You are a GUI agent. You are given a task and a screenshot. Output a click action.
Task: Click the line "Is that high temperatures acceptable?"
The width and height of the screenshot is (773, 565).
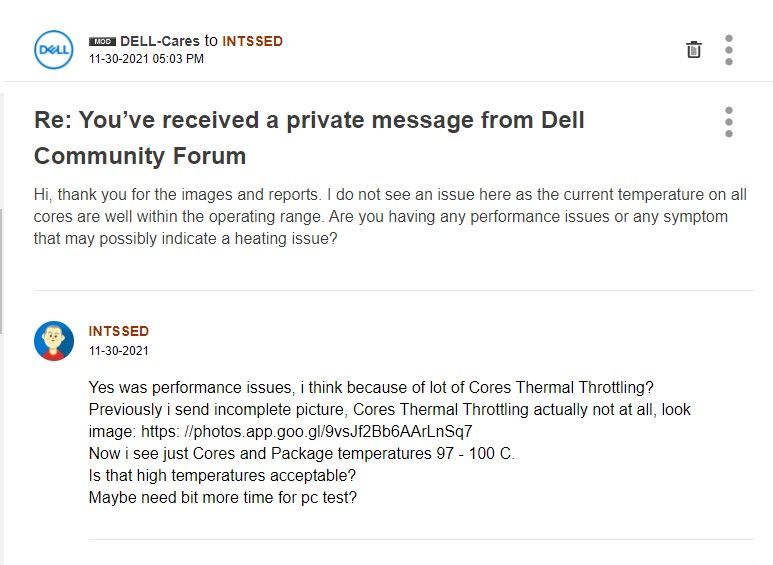(222, 474)
